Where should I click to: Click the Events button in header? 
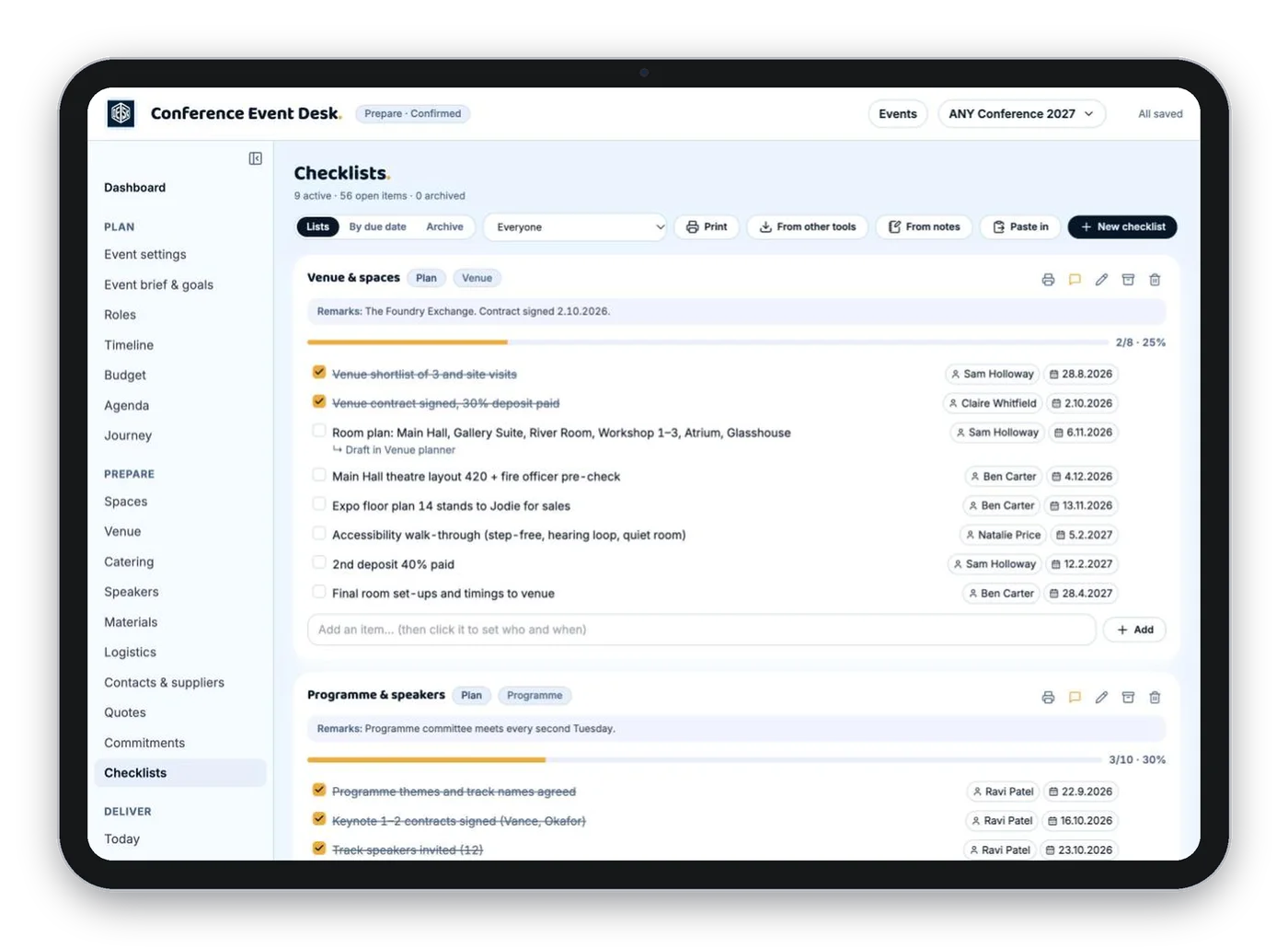point(898,114)
